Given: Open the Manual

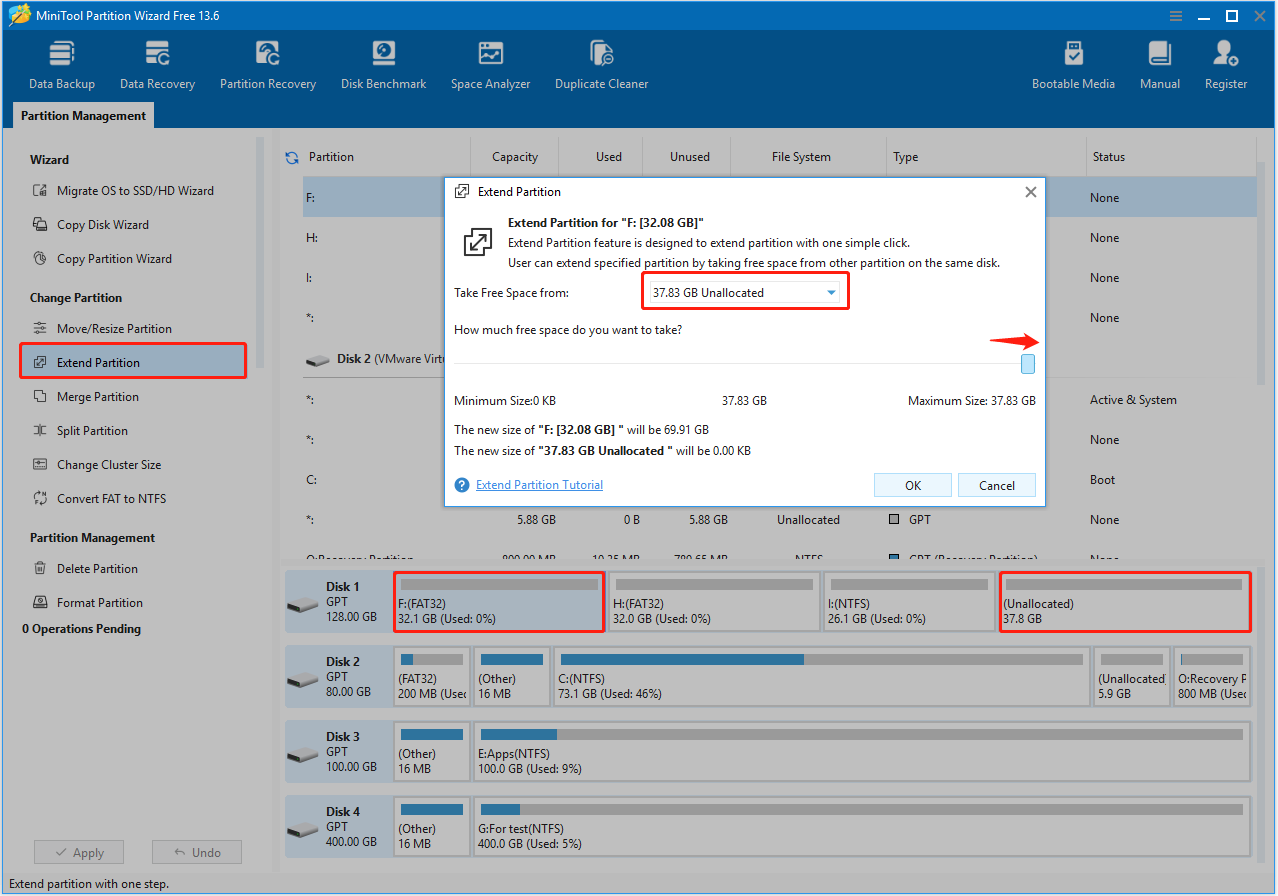Looking at the screenshot, I should coord(1160,65).
